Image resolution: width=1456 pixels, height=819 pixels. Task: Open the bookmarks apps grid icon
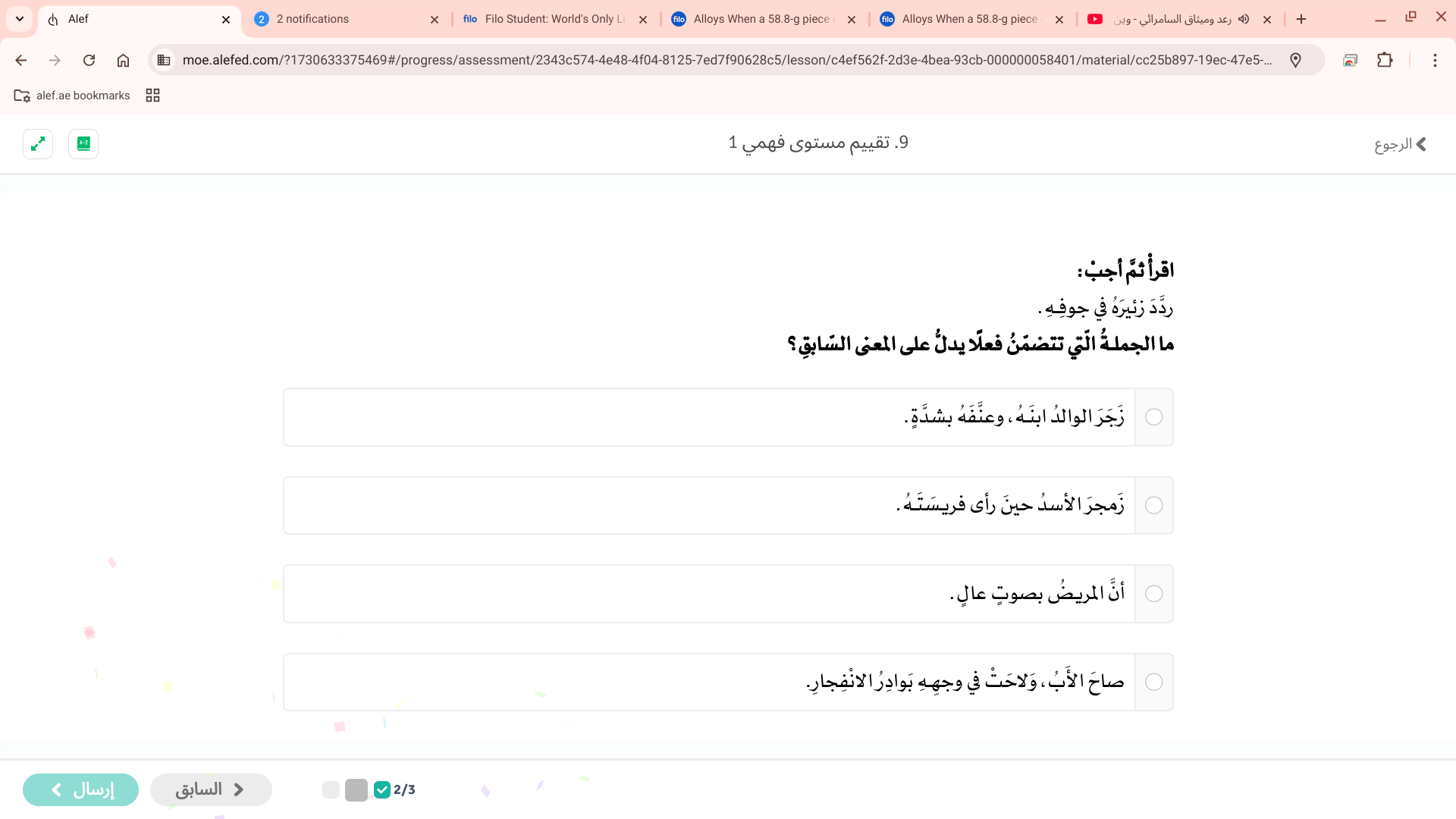[152, 95]
